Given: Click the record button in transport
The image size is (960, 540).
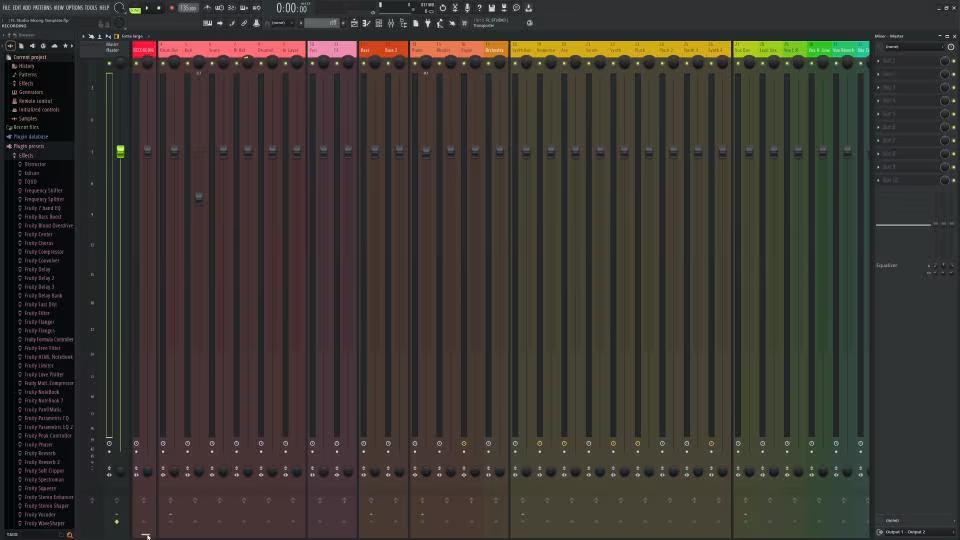Looking at the screenshot, I should [x=171, y=8].
